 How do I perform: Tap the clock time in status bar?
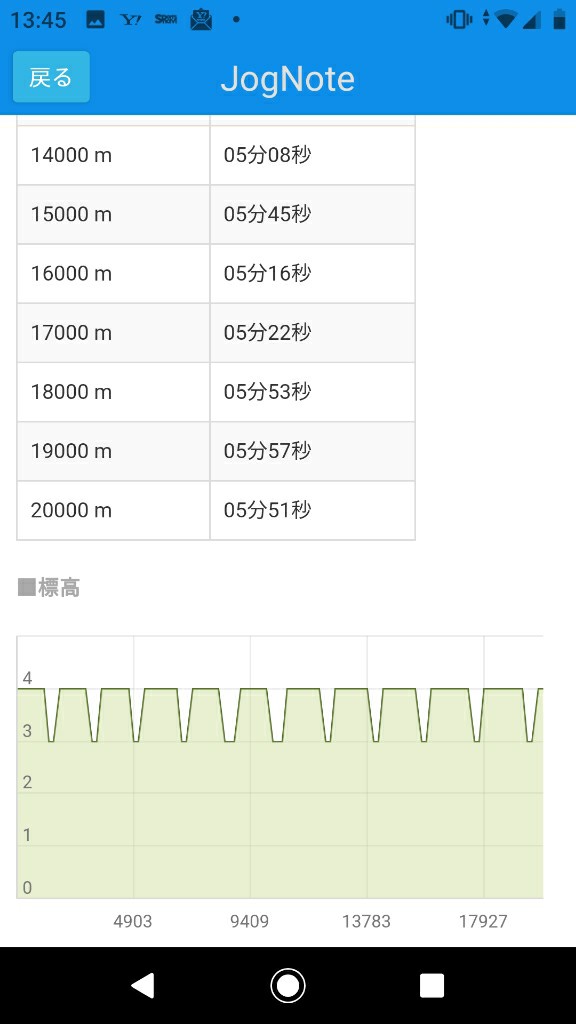(39, 20)
